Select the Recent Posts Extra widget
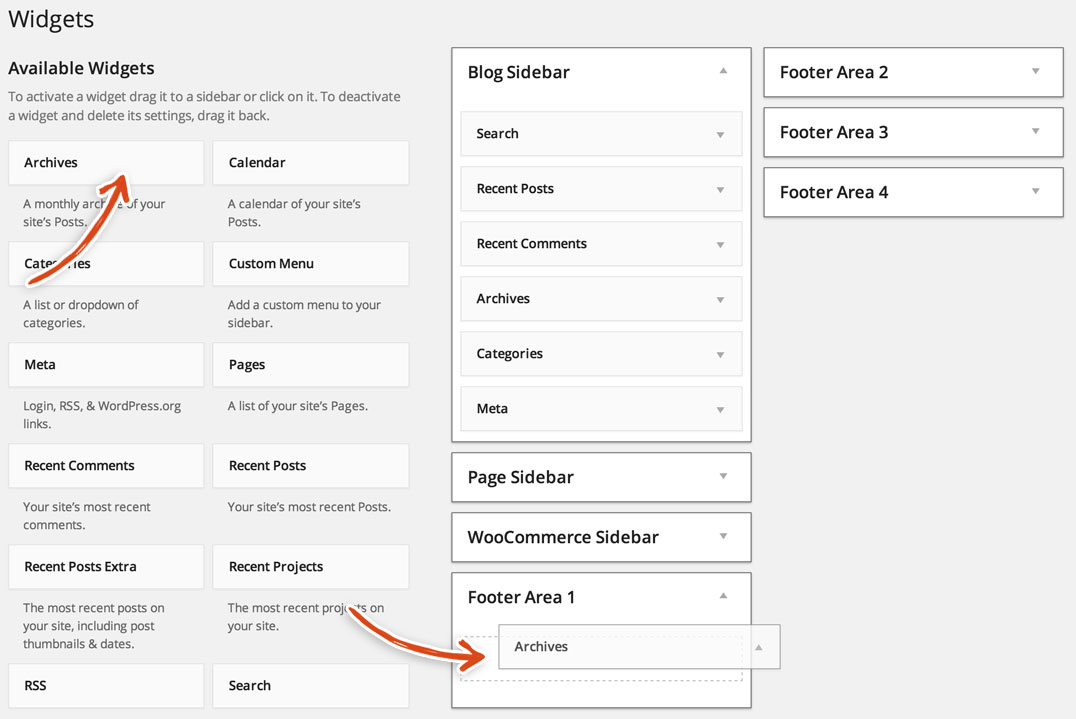The height and width of the screenshot is (719, 1076). [105, 566]
